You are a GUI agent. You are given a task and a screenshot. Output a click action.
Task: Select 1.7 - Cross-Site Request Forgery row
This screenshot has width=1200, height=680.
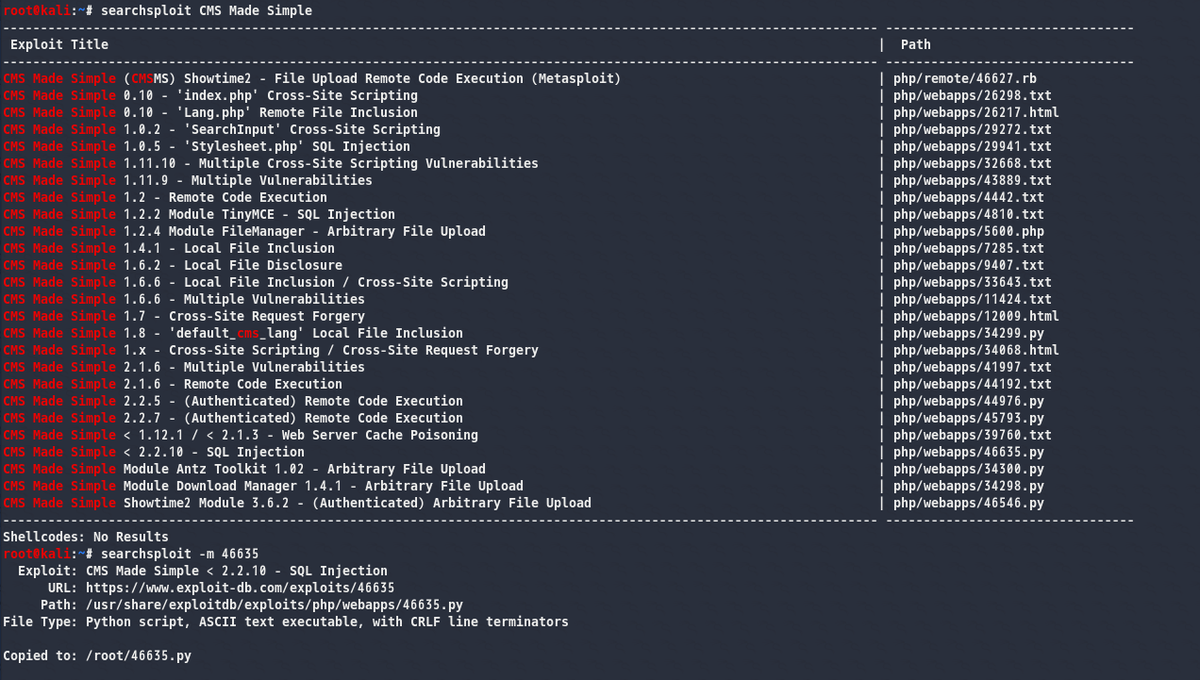pos(184,316)
